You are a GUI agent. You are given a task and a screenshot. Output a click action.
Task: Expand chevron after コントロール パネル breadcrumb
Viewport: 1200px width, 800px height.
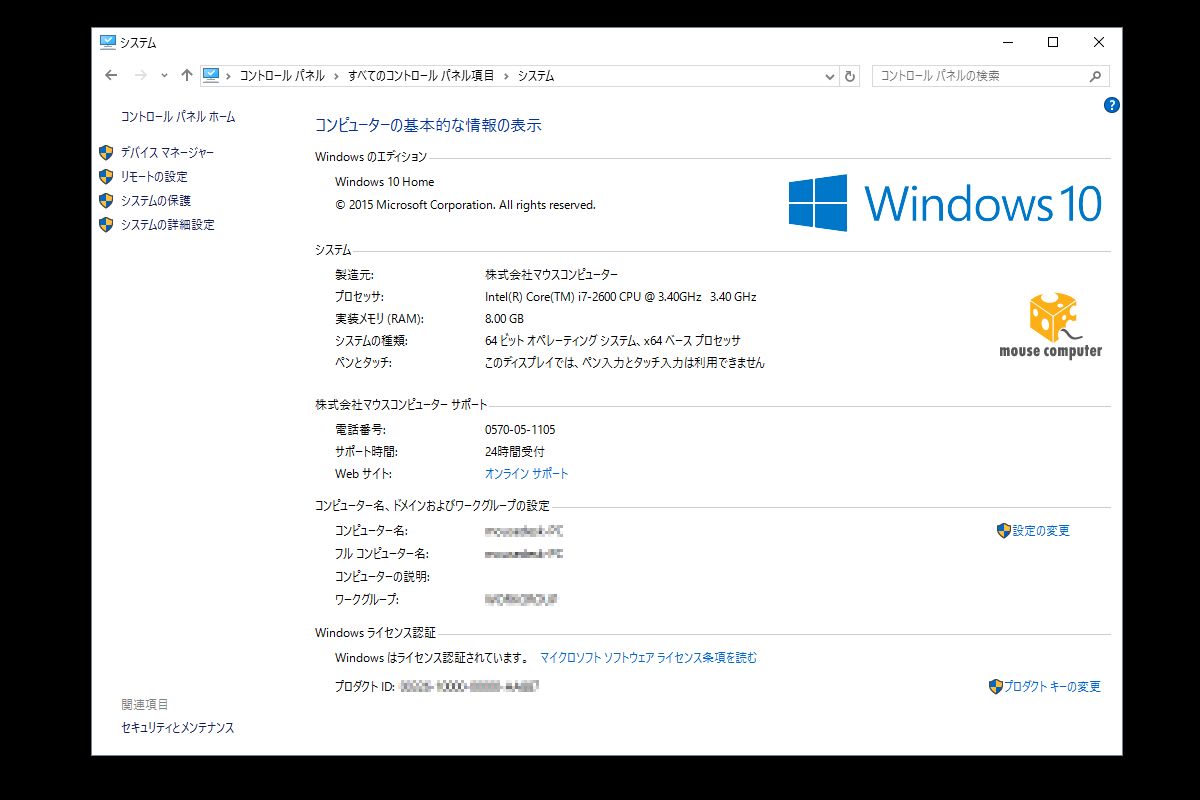pyautogui.click(x=336, y=76)
